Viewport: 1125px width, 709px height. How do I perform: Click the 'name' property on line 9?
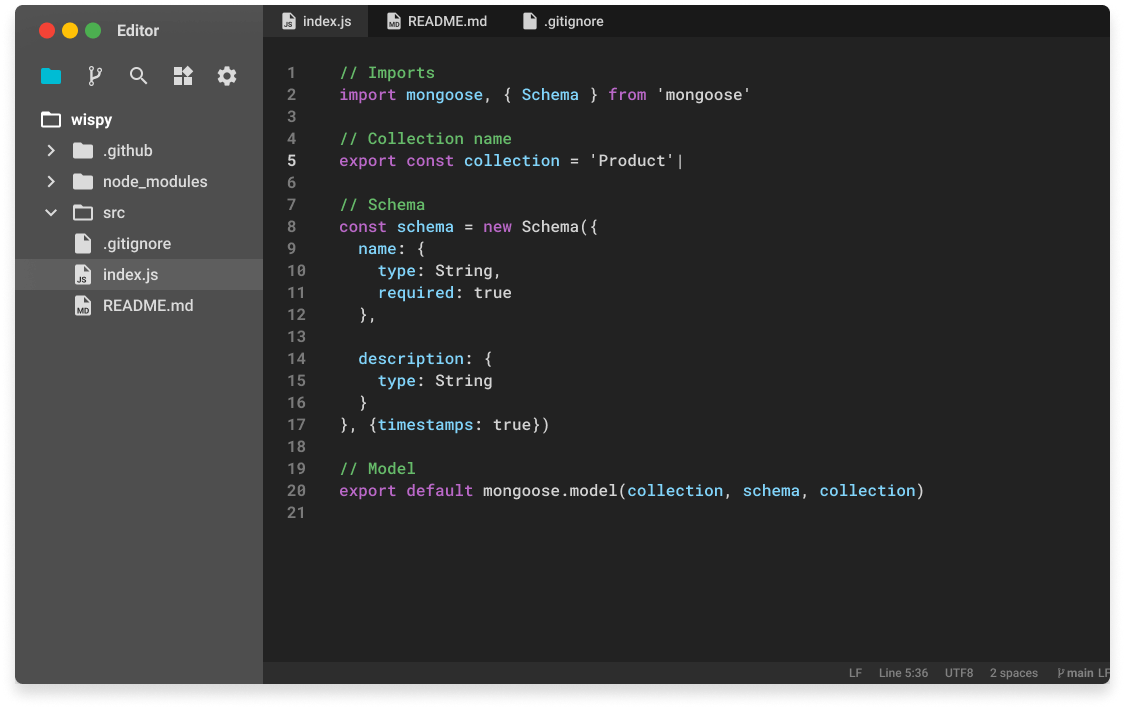pyautogui.click(x=377, y=249)
